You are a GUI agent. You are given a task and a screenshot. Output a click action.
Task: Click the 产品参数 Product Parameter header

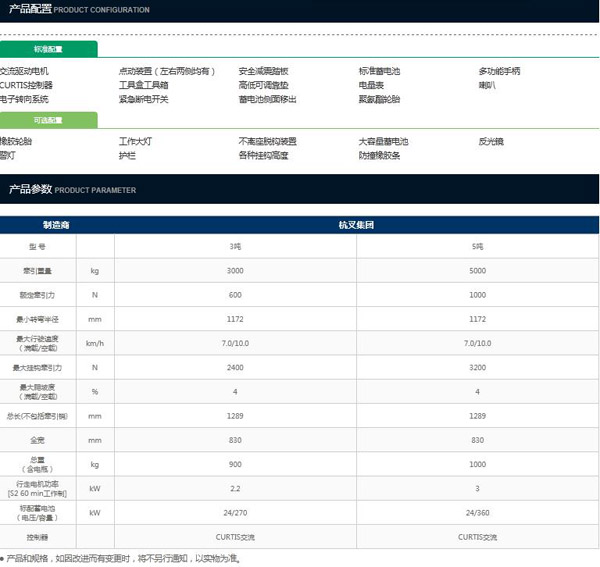[72, 189]
